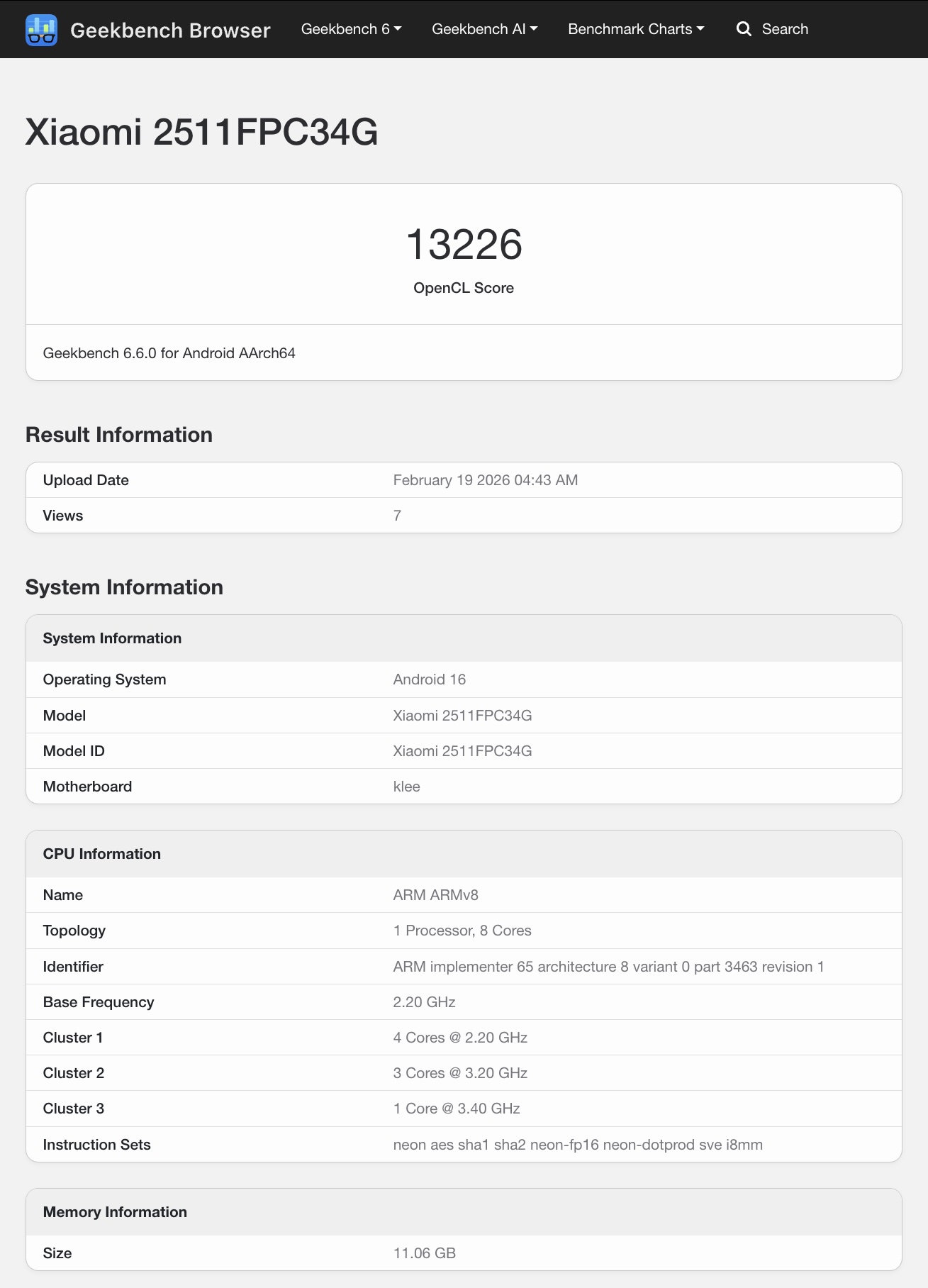Viewport: 928px width, 1288px height.
Task: Select Cluster 3 value 1 Core @ 3.40 GHz
Action: click(x=457, y=1109)
